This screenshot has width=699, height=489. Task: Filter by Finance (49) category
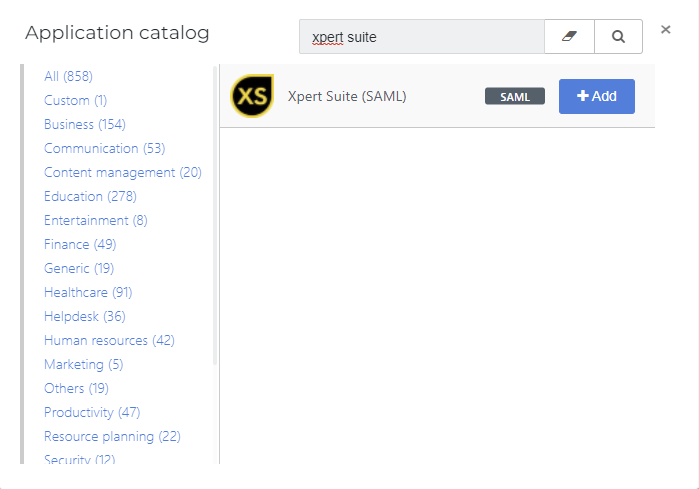click(80, 245)
